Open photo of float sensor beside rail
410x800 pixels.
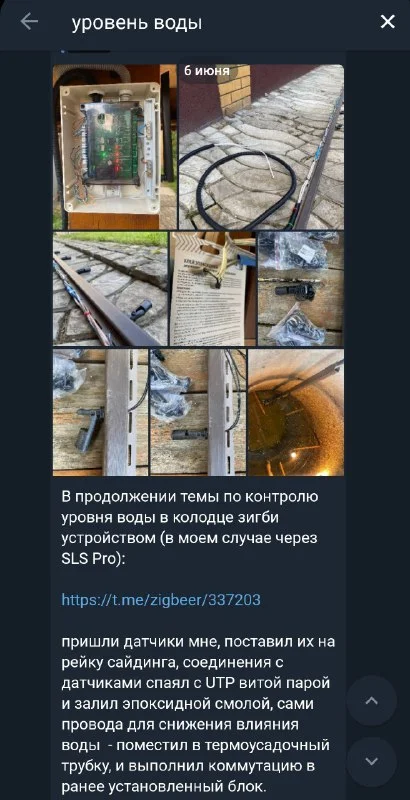pos(100,412)
